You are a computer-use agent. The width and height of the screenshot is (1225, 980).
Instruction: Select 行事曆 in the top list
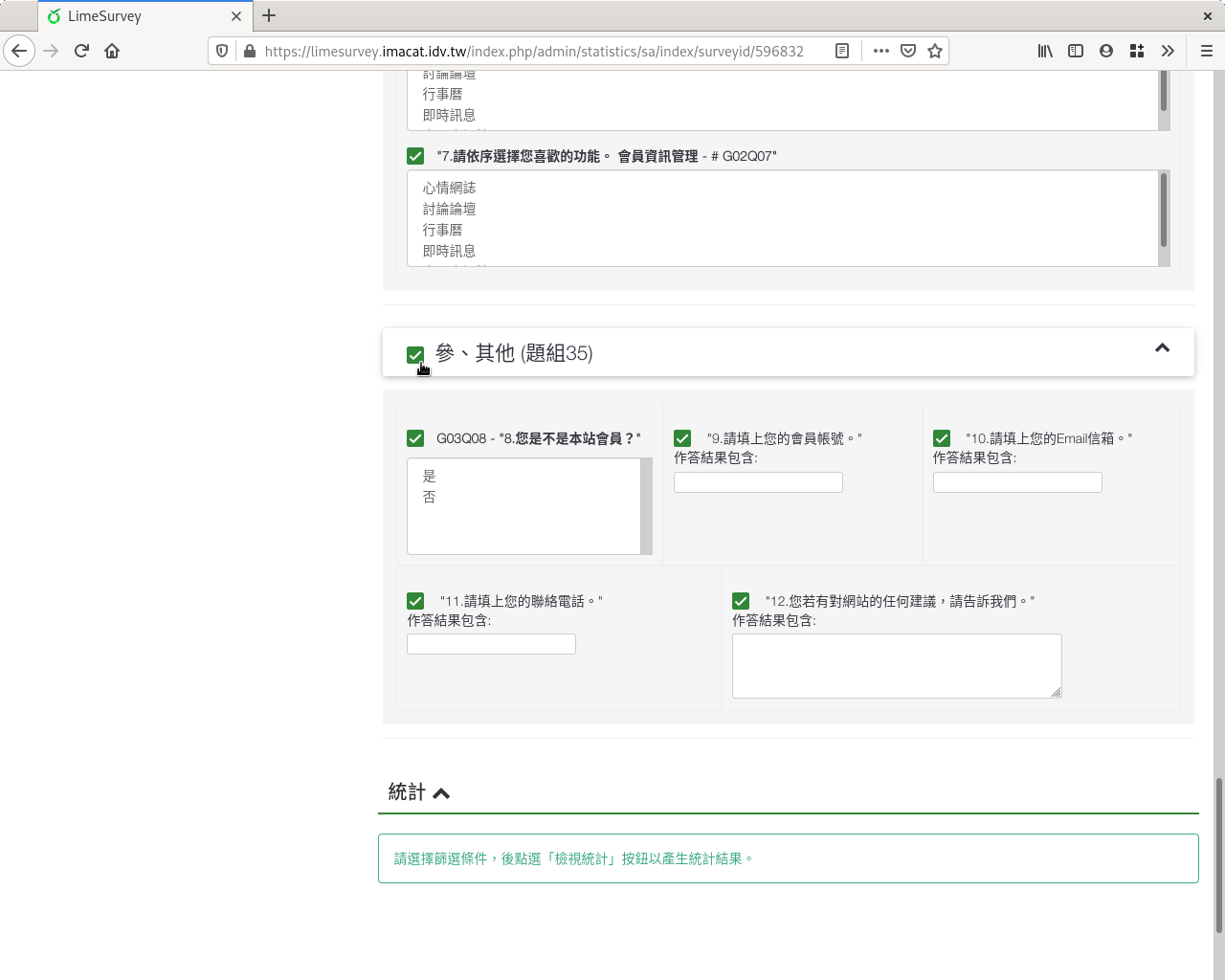pos(783,94)
